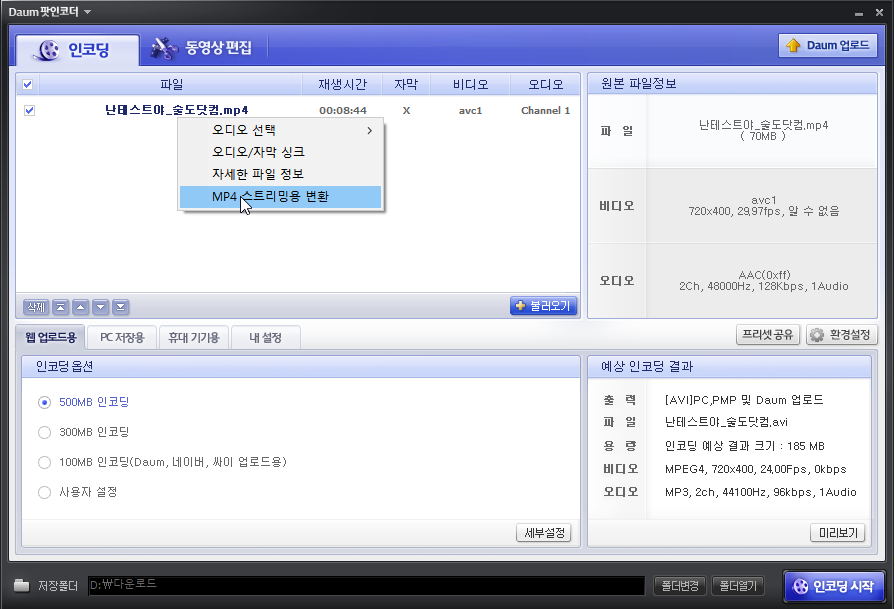Image resolution: width=895 pixels, height=609 pixels.
Task: Move file to bottom with the last arrow icon
Action: click(x=120, y=307)
